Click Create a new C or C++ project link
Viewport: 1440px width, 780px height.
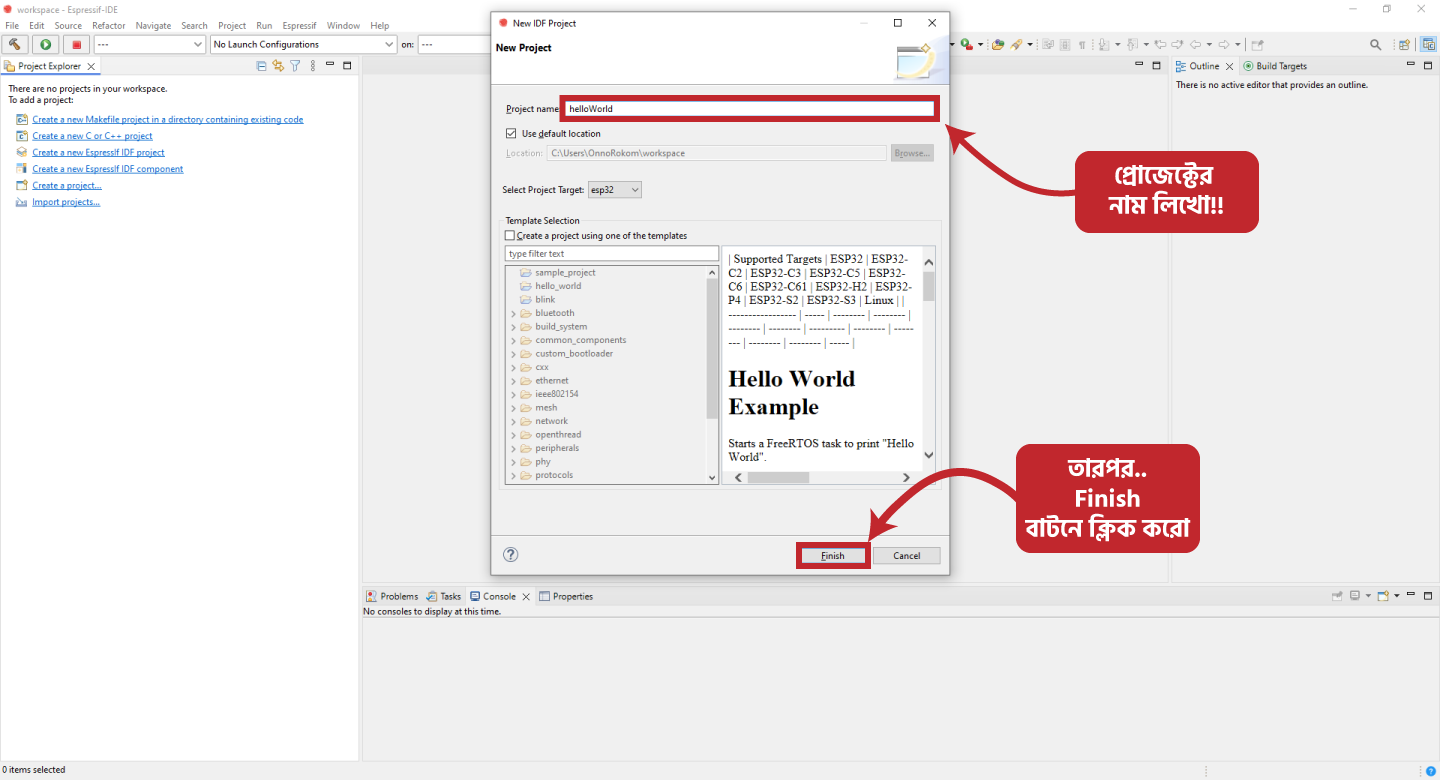92,136
